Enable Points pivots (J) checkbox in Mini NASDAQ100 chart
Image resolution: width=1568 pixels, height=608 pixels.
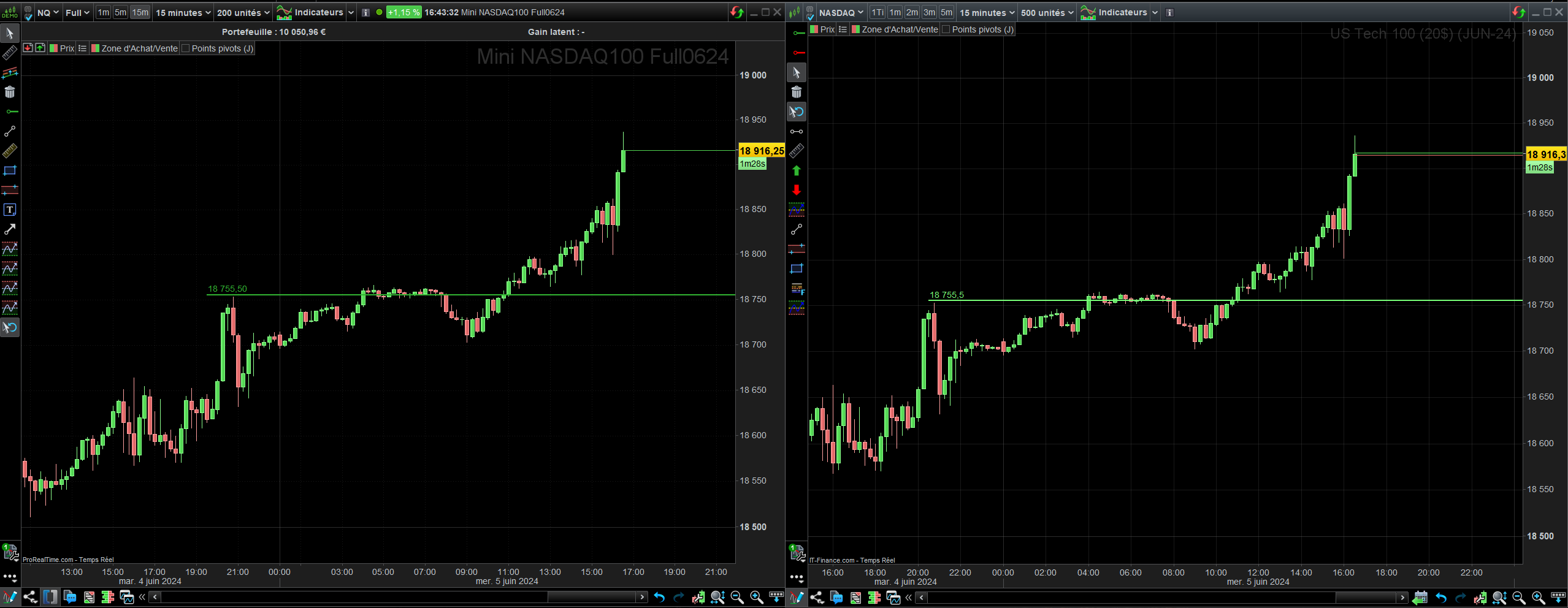click(x=185, y=48)
